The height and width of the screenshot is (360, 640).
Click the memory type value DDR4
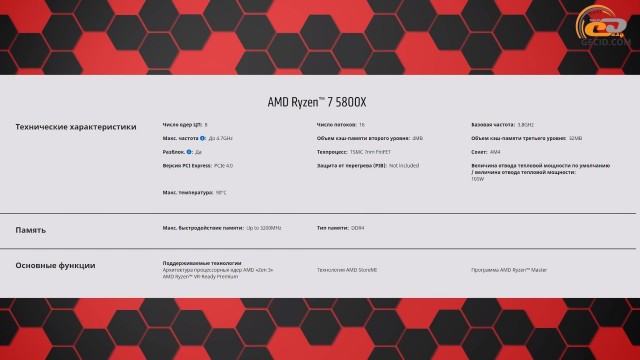358,228
